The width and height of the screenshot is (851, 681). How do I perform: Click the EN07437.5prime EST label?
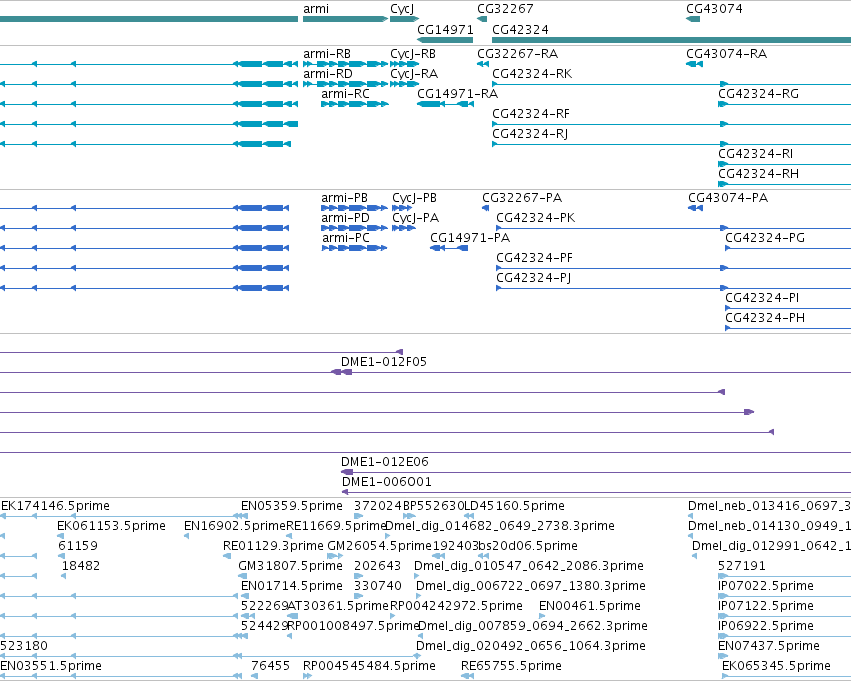pyautogui.click(x=769, y=646)
